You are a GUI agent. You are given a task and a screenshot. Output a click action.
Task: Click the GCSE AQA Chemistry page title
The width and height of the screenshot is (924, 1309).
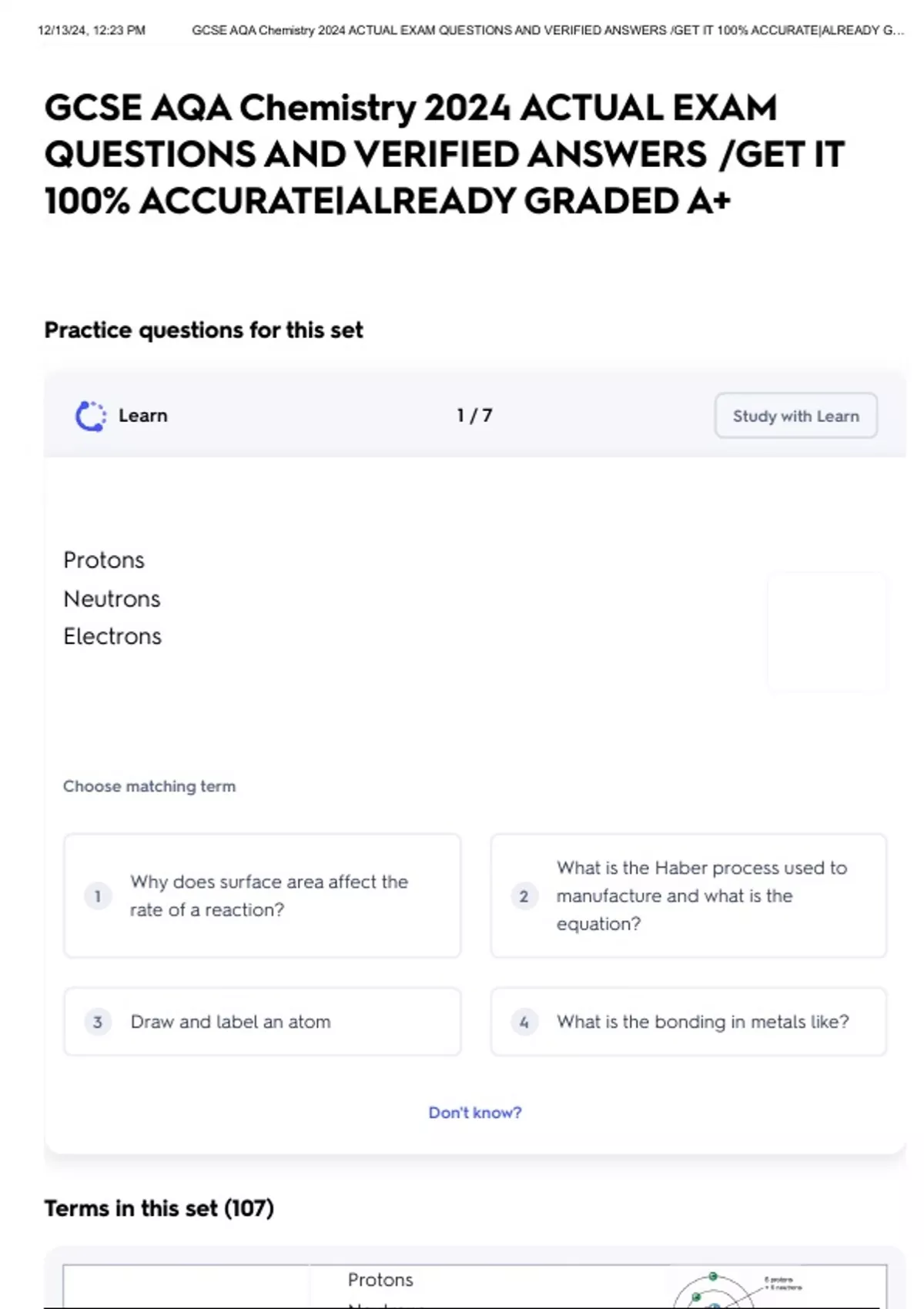(x=444, y=154)
